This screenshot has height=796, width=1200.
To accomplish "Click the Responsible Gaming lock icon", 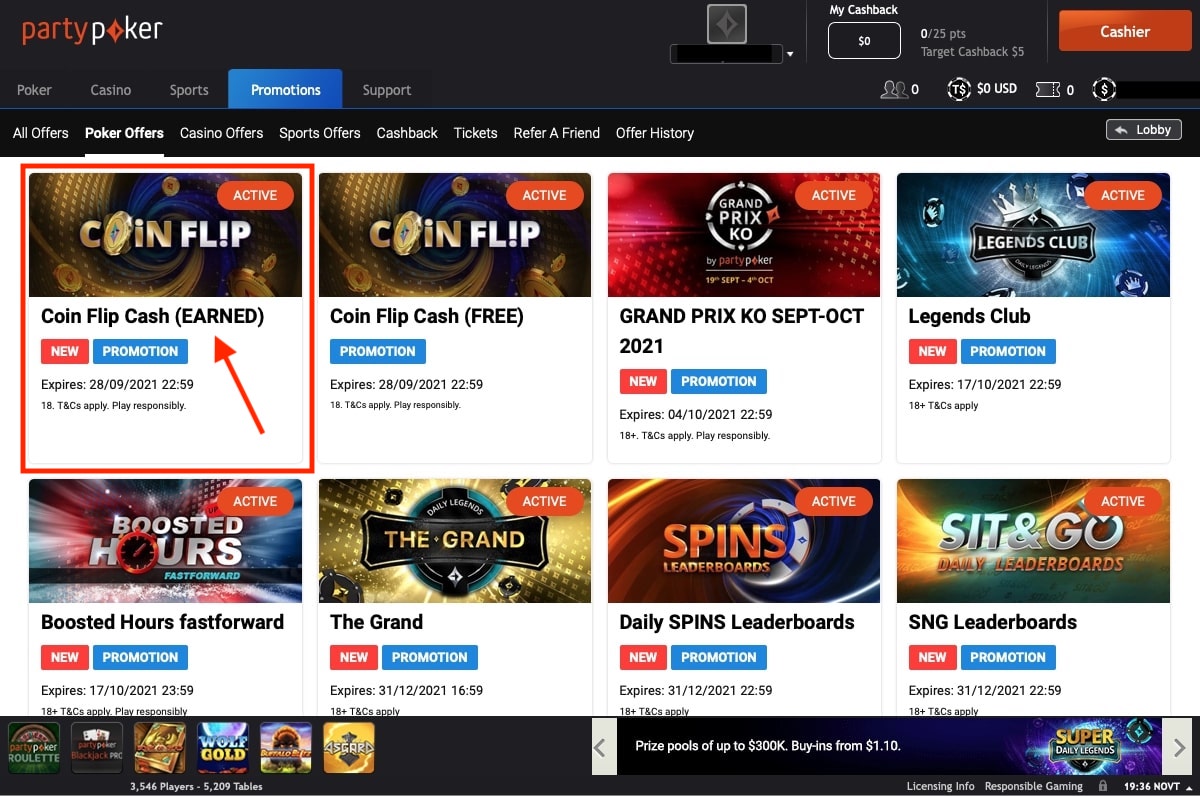I will click(1103, 786).
